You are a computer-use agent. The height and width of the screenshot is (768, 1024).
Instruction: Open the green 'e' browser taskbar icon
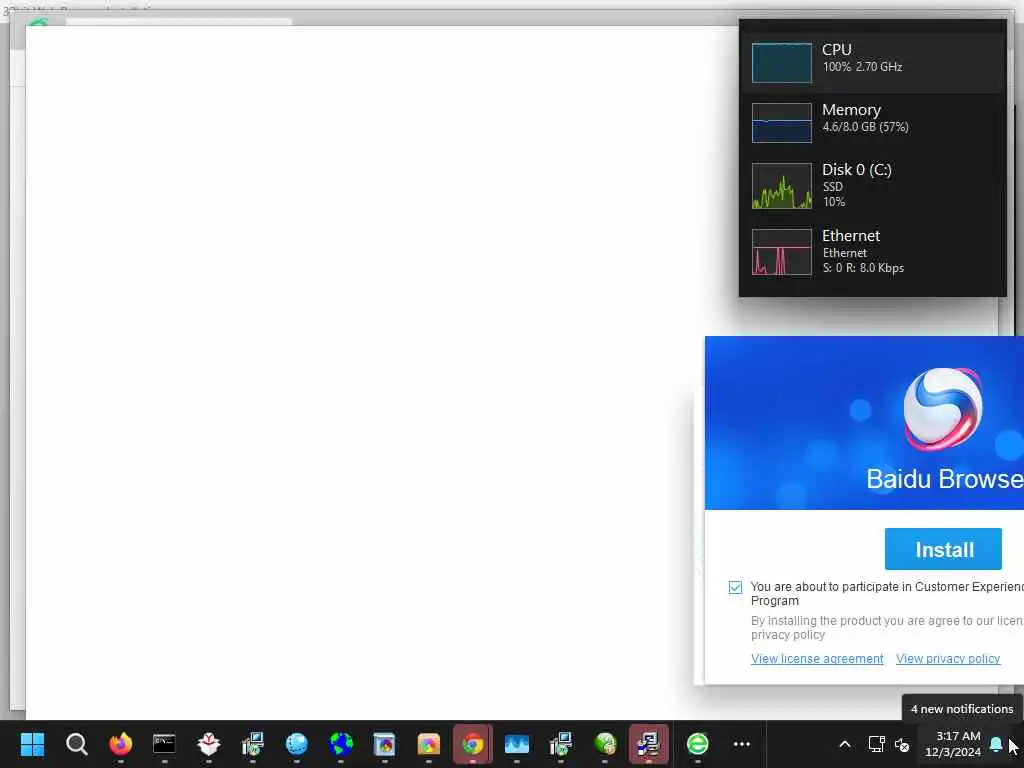[x=697, y=744]
